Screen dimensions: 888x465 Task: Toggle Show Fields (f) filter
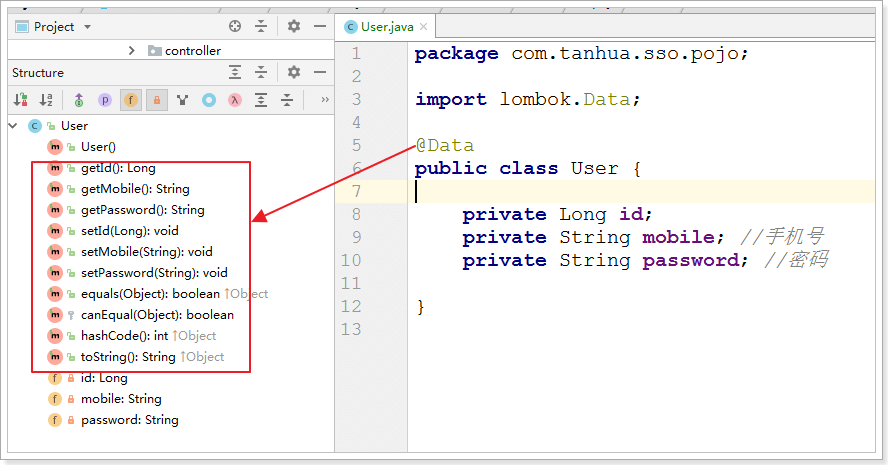(131, 100)
